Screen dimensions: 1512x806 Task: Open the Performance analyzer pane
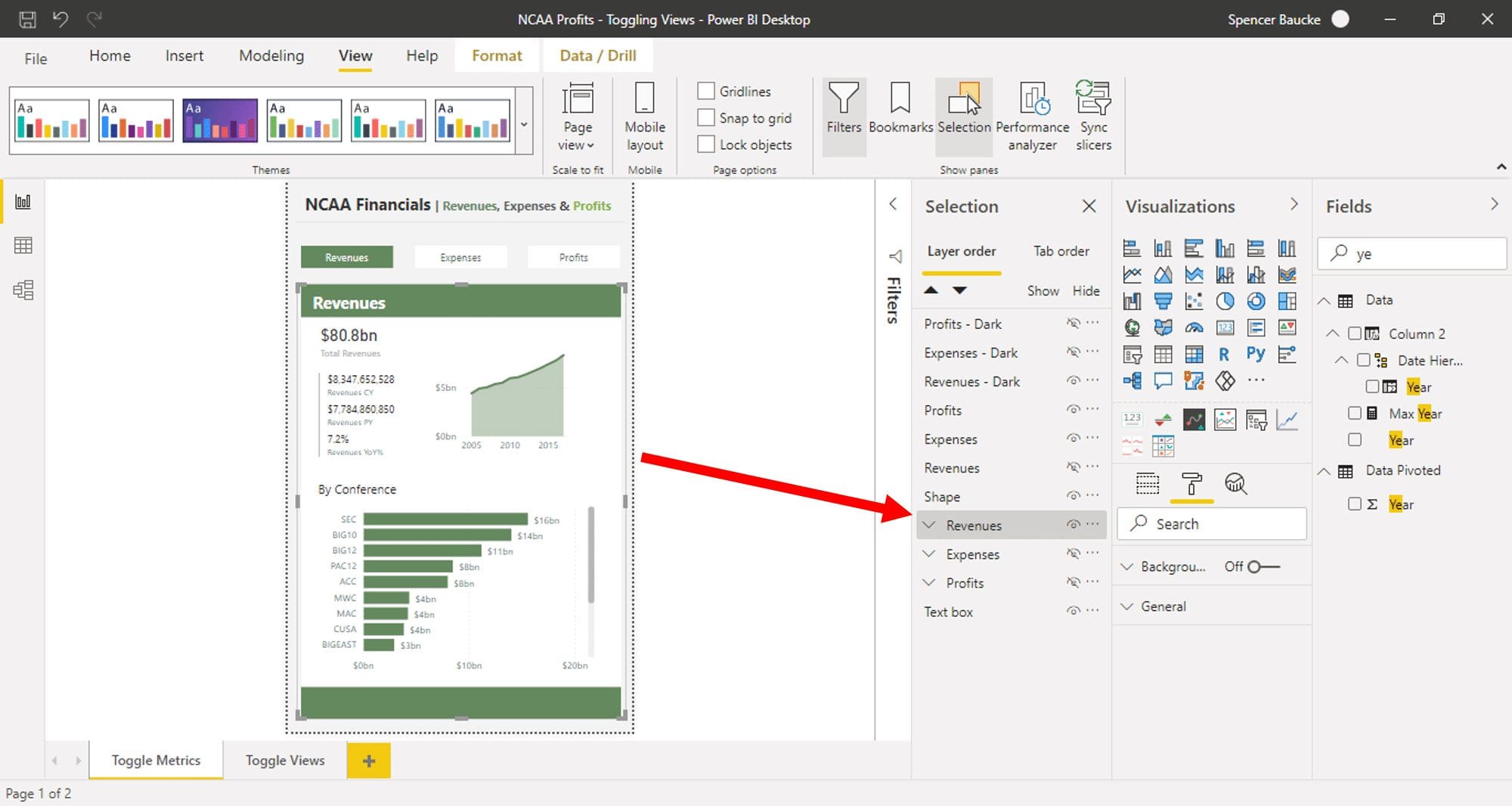pos(1031,113)
